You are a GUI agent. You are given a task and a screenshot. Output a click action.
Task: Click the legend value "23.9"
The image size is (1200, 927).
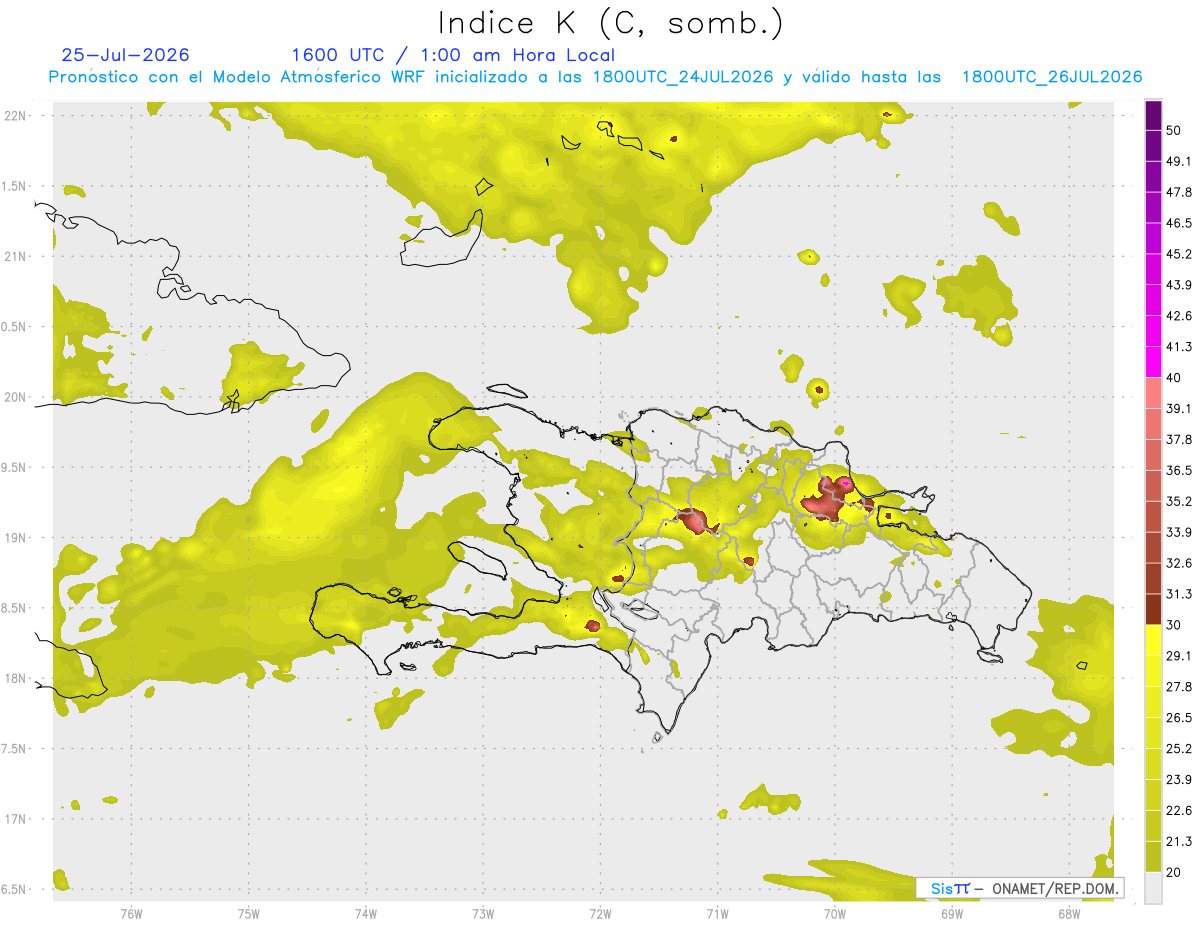pos(1179,780)
